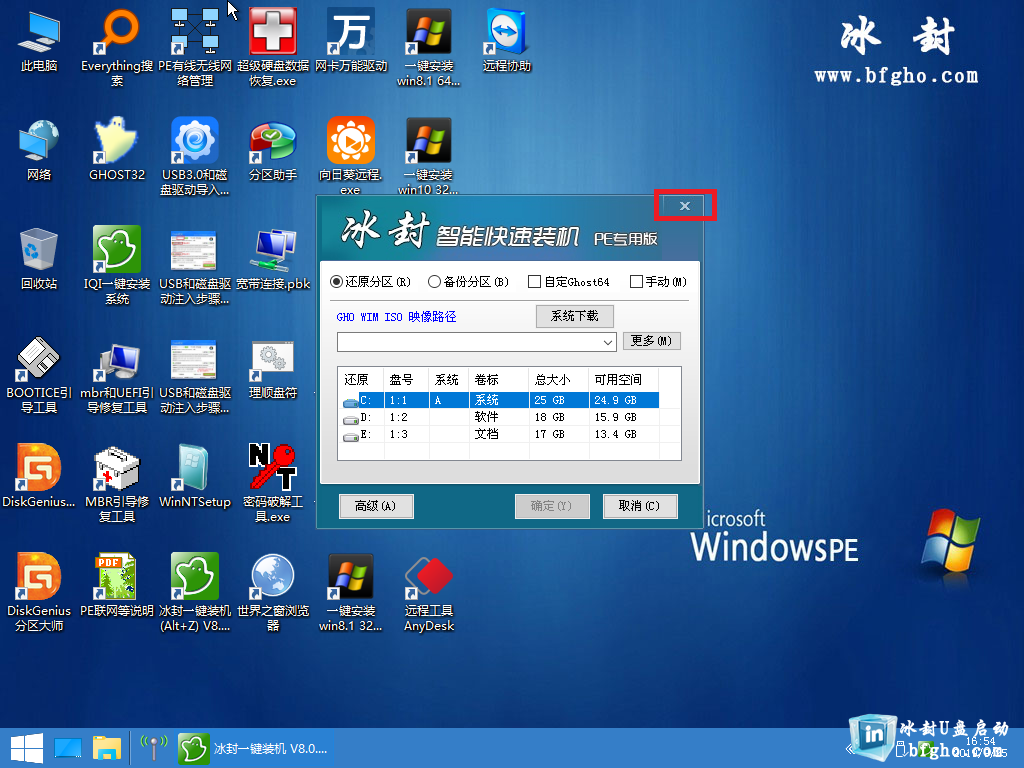Open PE有线无线网络管理 icon
This screenshot has width=1024, height=768.
195,47
